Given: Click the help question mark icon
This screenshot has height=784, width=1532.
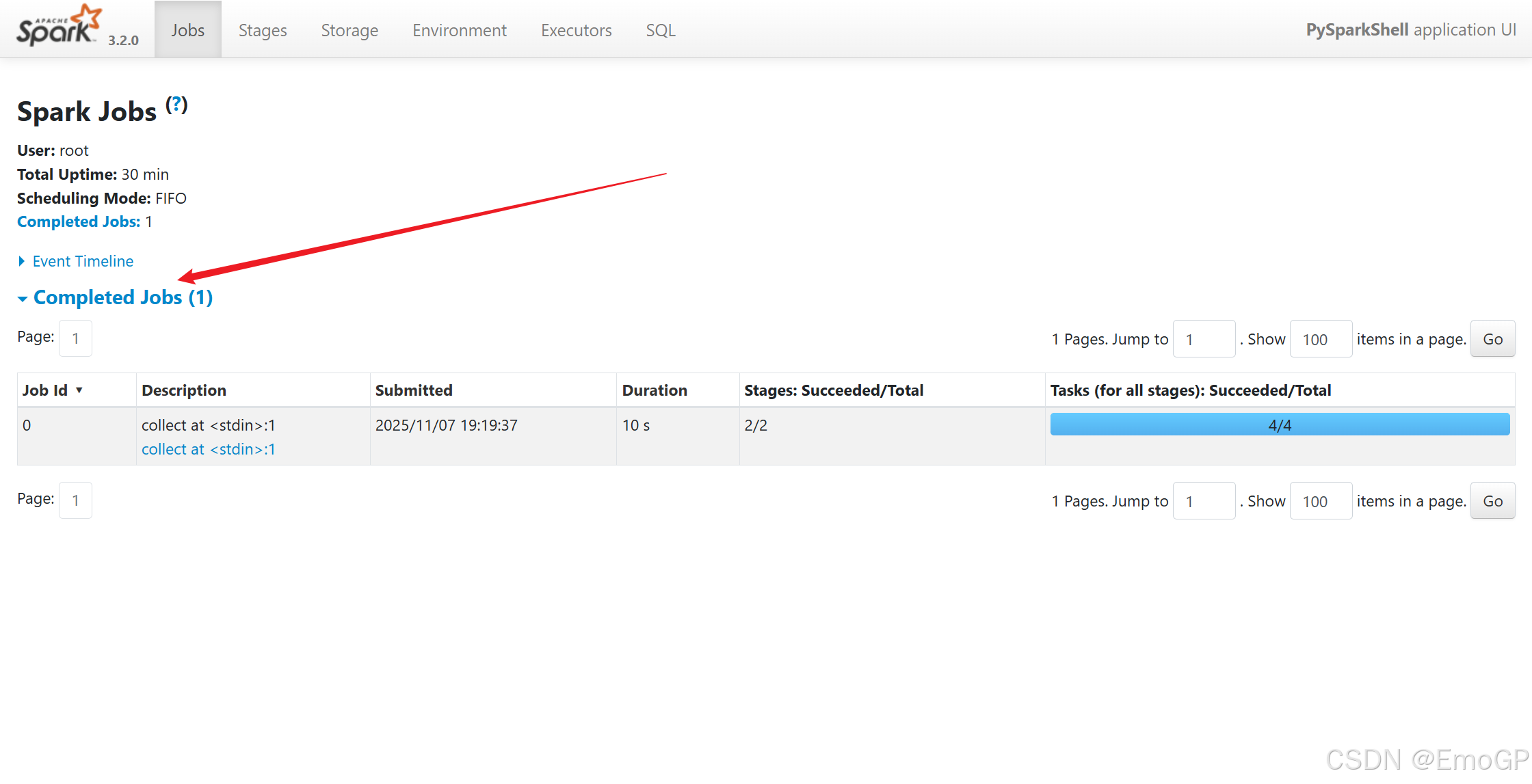Looking at the screenshot, I should click(176, 105).
